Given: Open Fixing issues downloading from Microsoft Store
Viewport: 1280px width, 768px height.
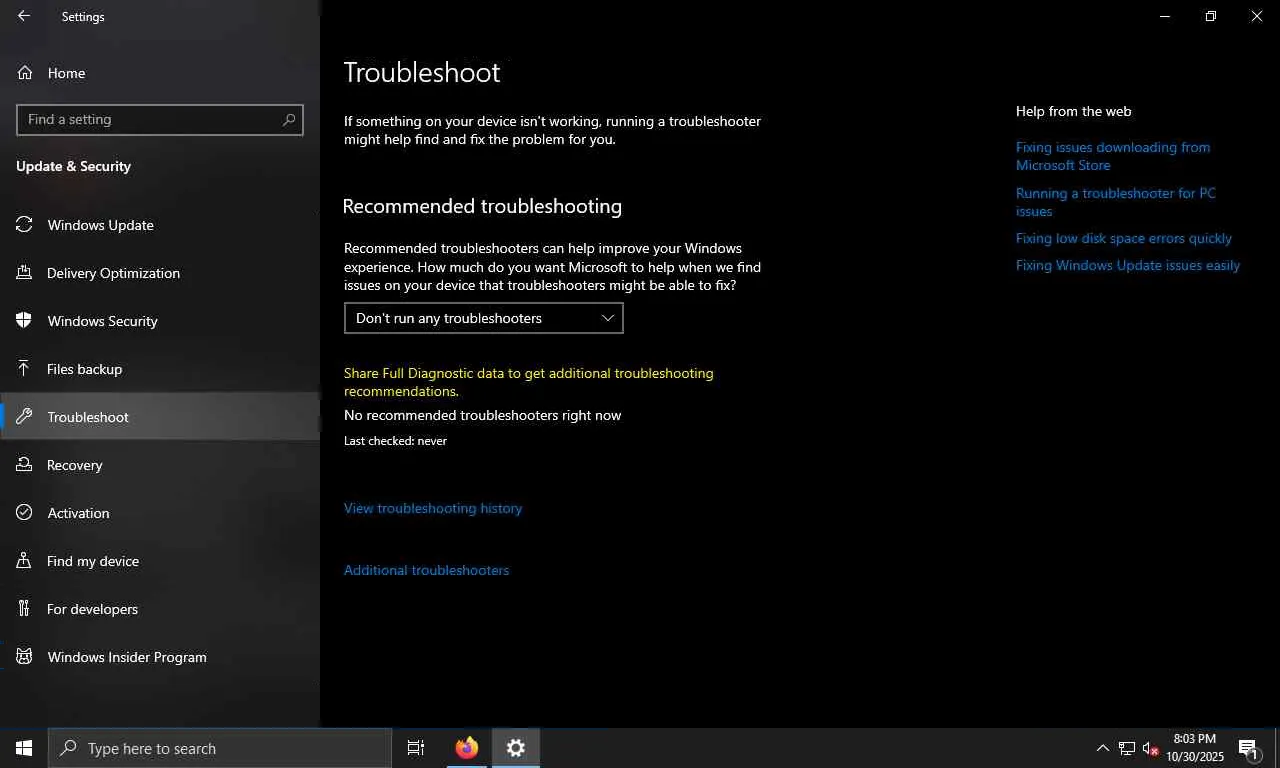Looking at the screenshot, I should click(x=1113, y=156).
